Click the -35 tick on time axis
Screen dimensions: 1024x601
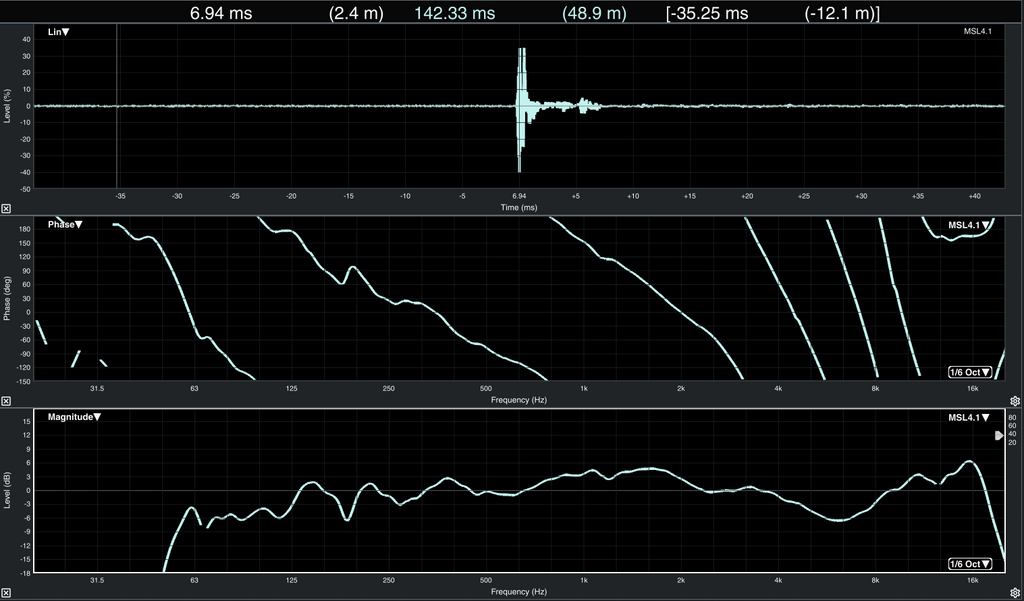(120, 196)
